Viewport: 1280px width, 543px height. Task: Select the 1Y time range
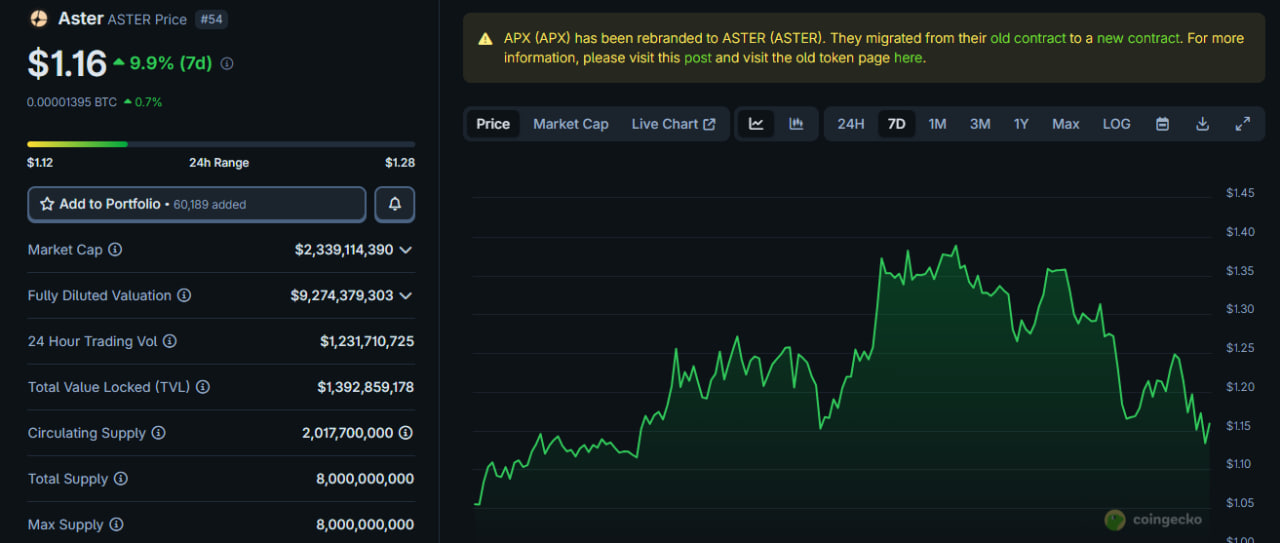[x=1021, y=124]
